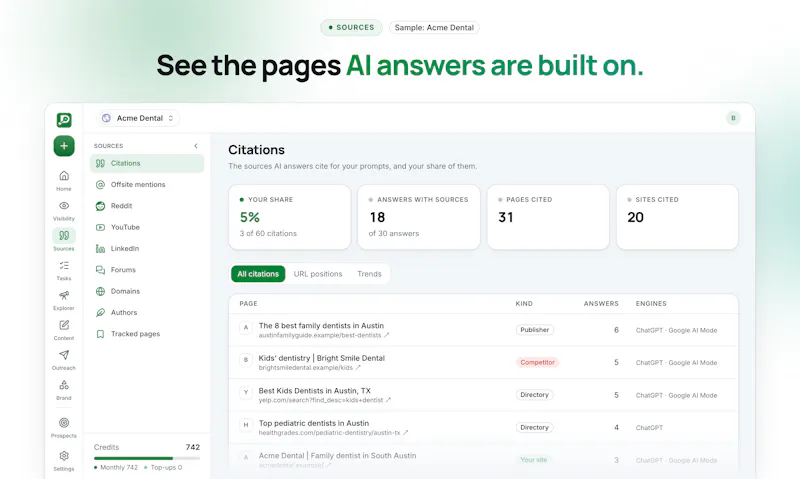Switch to Trends tab

tap(369, 274)
